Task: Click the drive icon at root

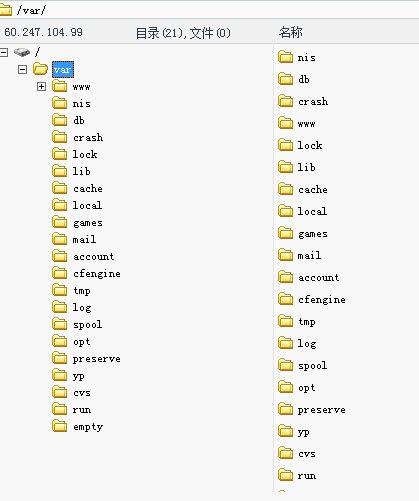Action: [22, 52]
